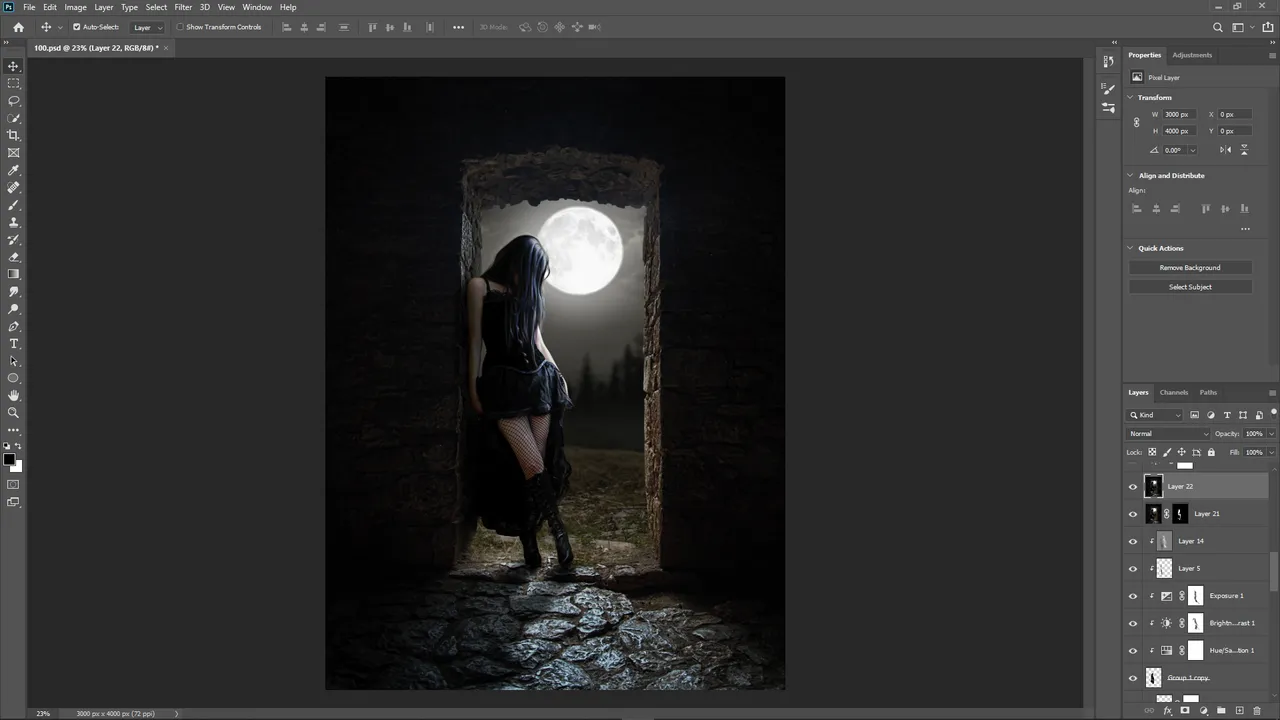
Task: Delete layer using trash icon
Action: click(x=1257, y=711)
